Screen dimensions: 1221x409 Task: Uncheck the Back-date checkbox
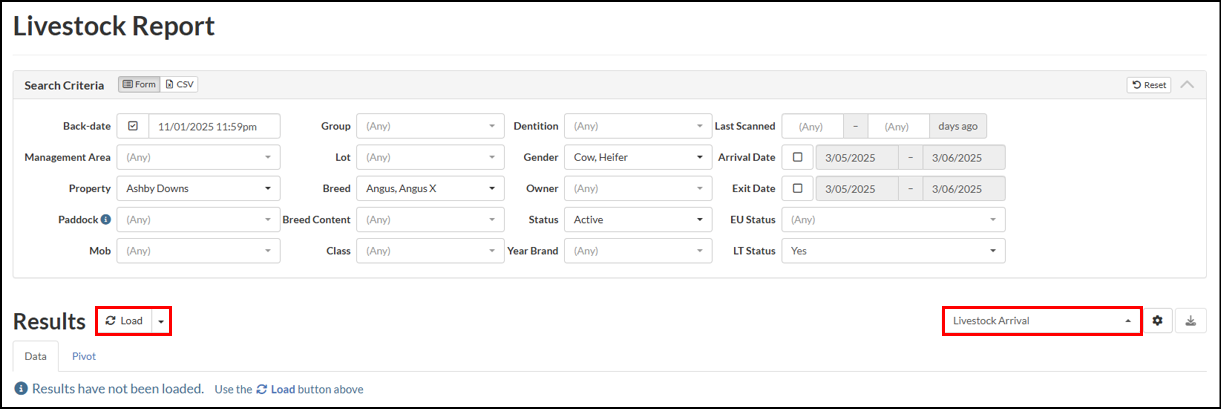tap(133, 126)
